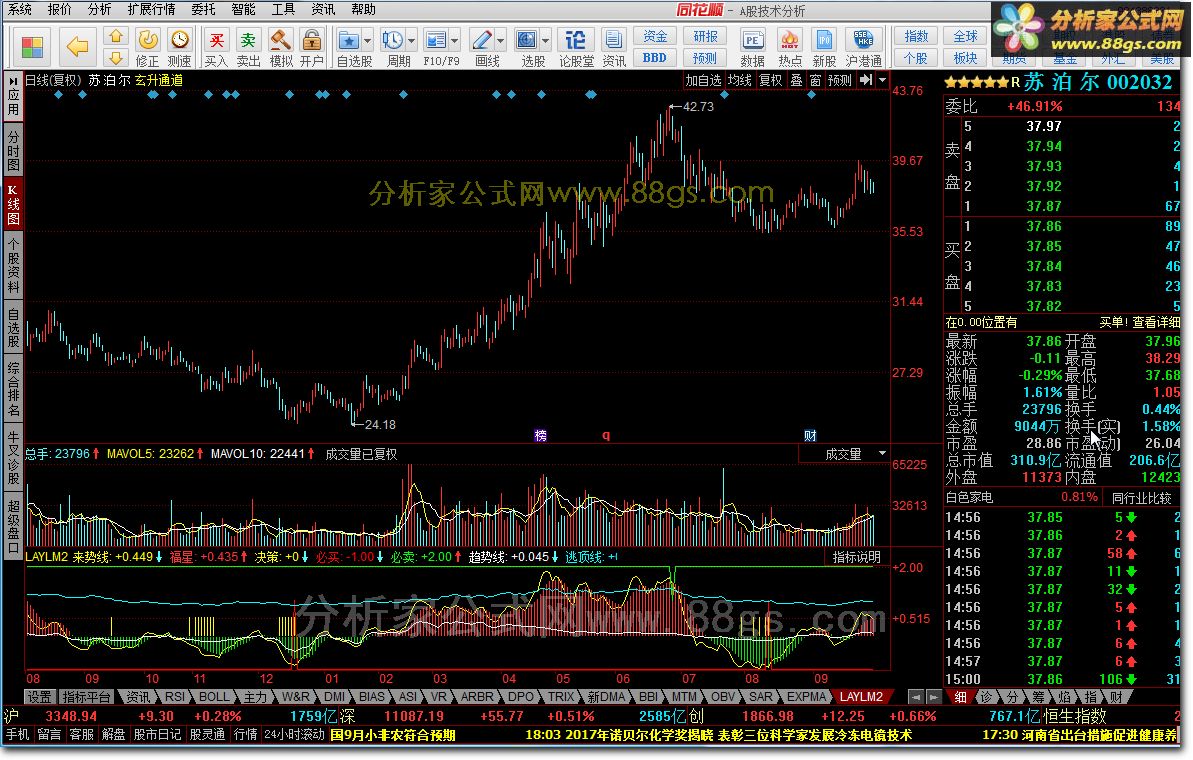Screen dimensions: 1193x760
Task: Open the 系统 menu
Action: click(20, 9)
